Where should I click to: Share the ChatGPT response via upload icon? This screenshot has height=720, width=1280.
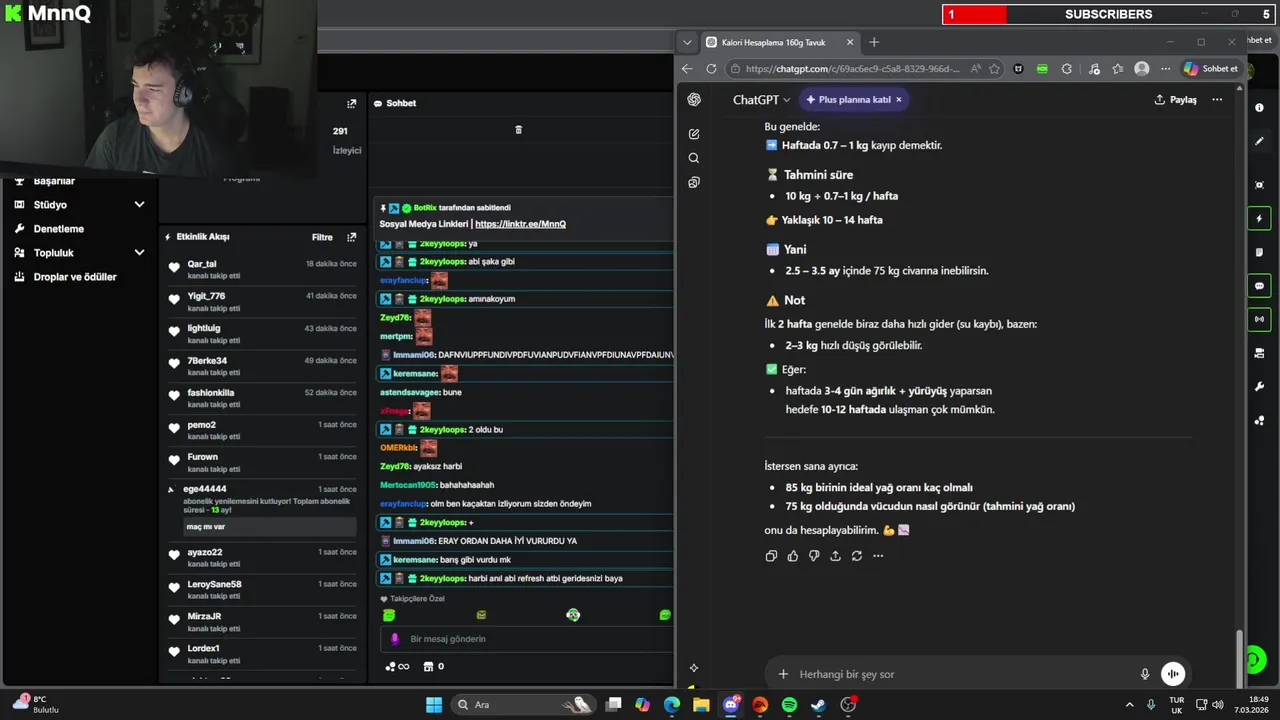(835, 556)
